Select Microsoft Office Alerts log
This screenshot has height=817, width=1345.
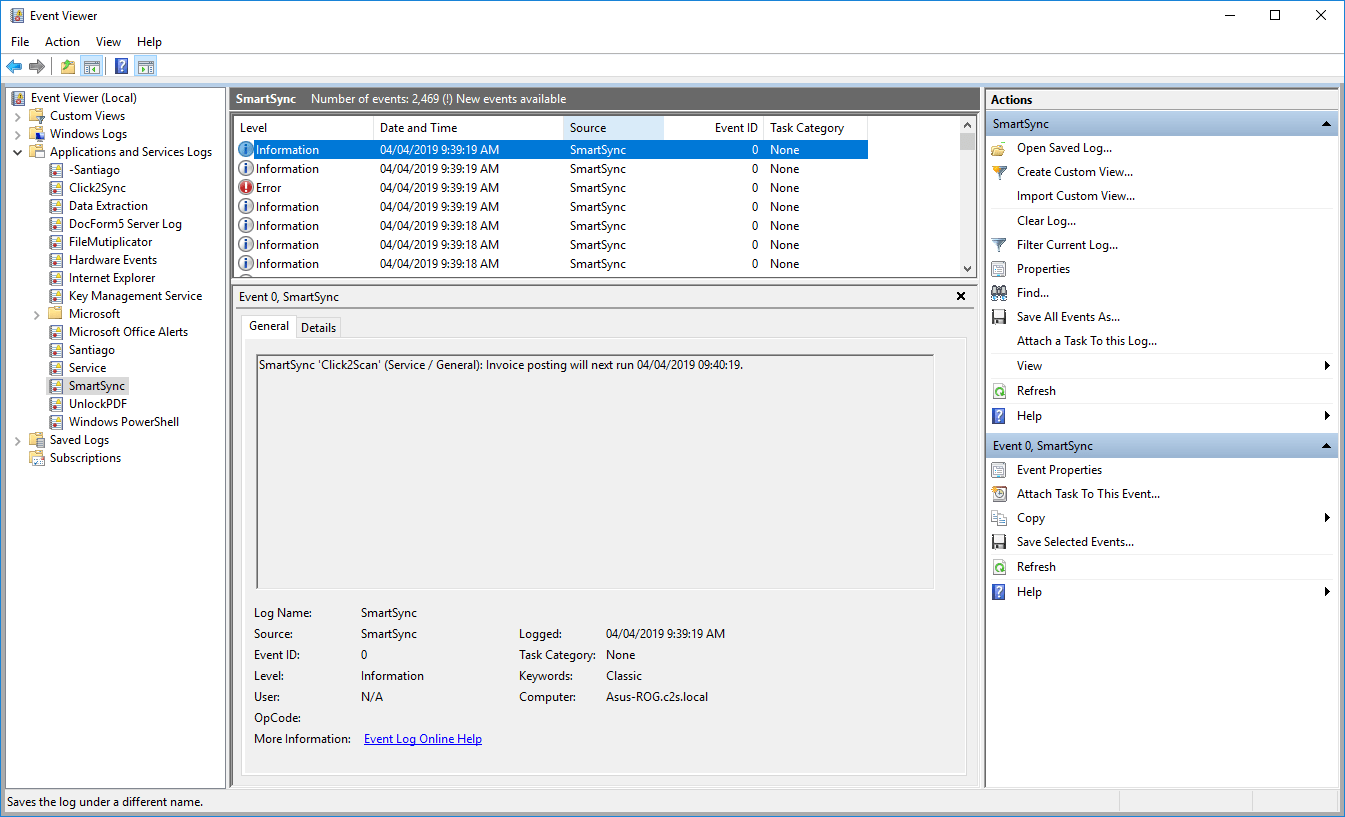point(128,332)
